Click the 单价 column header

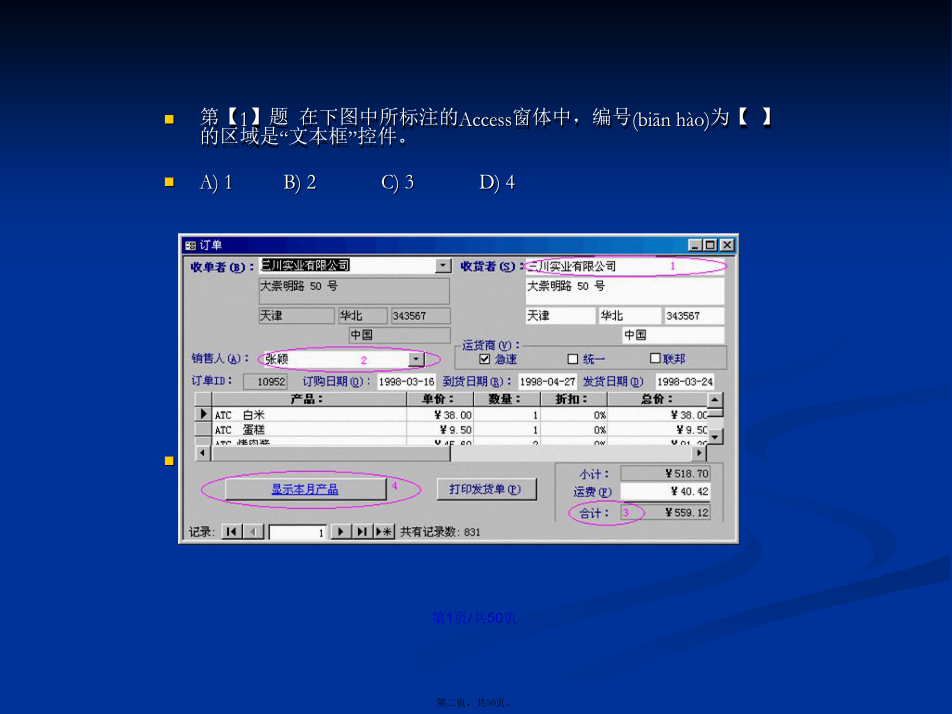[x=440, y=399]
